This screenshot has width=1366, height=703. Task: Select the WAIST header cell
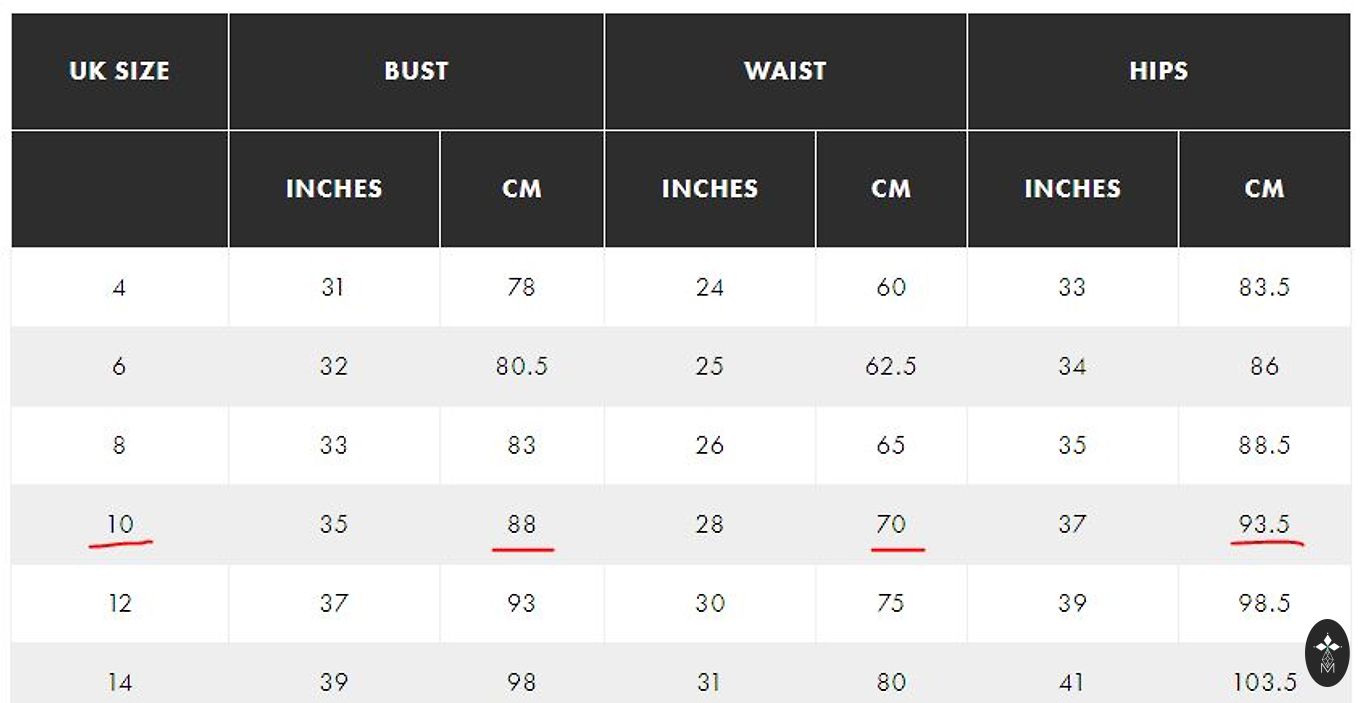(785, 71)
